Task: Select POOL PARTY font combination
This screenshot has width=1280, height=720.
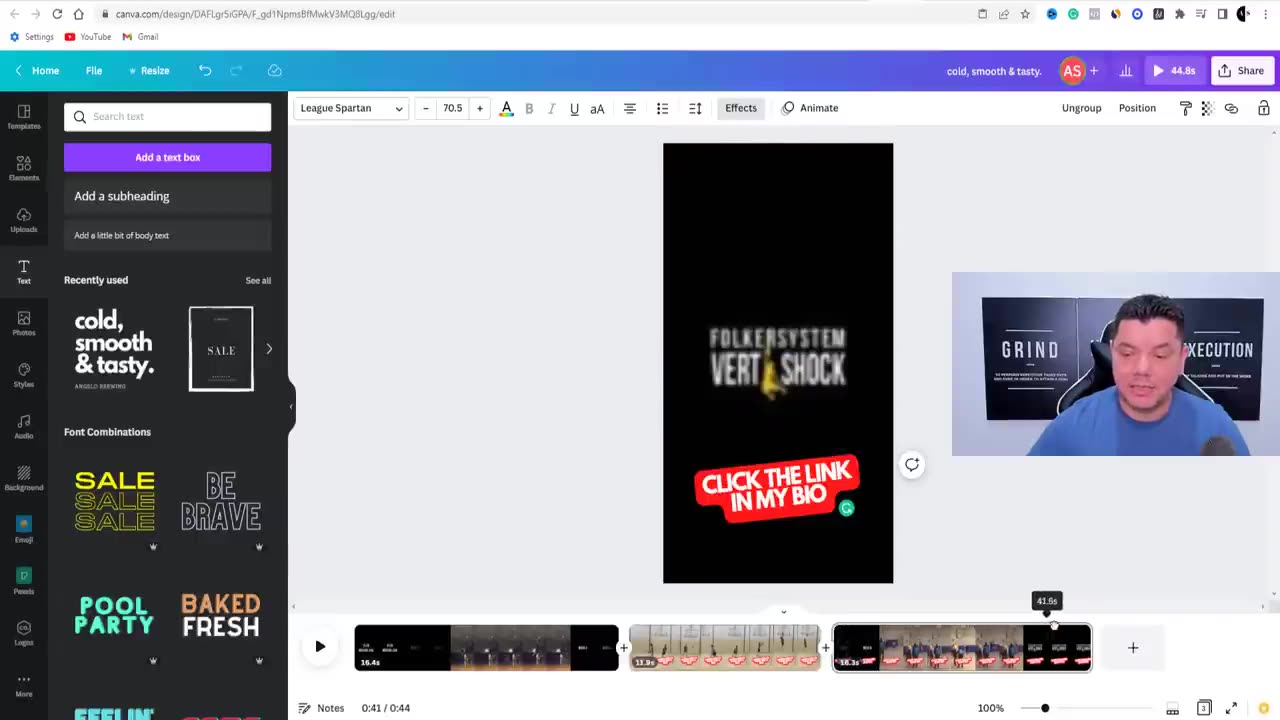Action: point(115,615)
